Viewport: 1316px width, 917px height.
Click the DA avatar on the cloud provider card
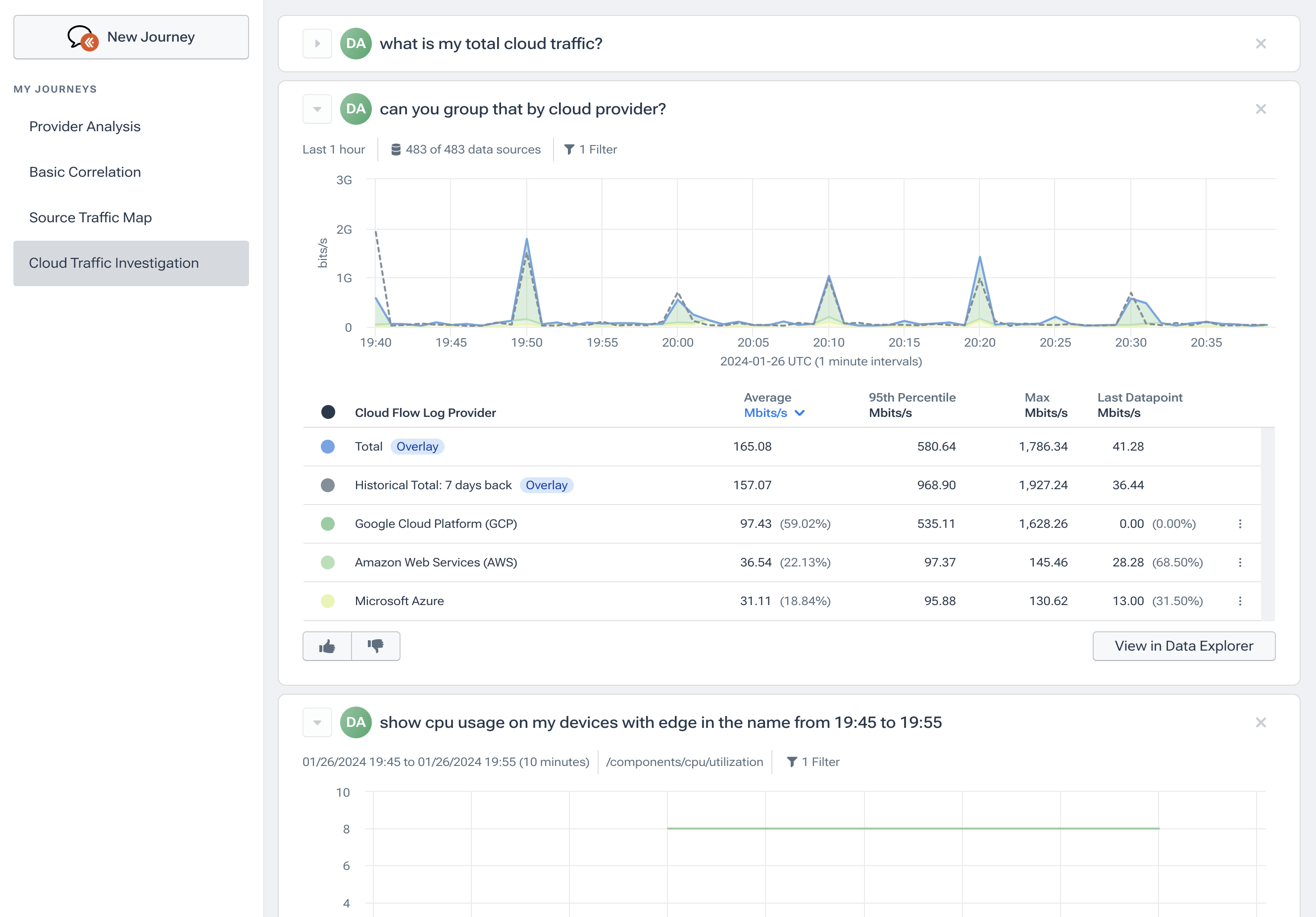[356, 109]
